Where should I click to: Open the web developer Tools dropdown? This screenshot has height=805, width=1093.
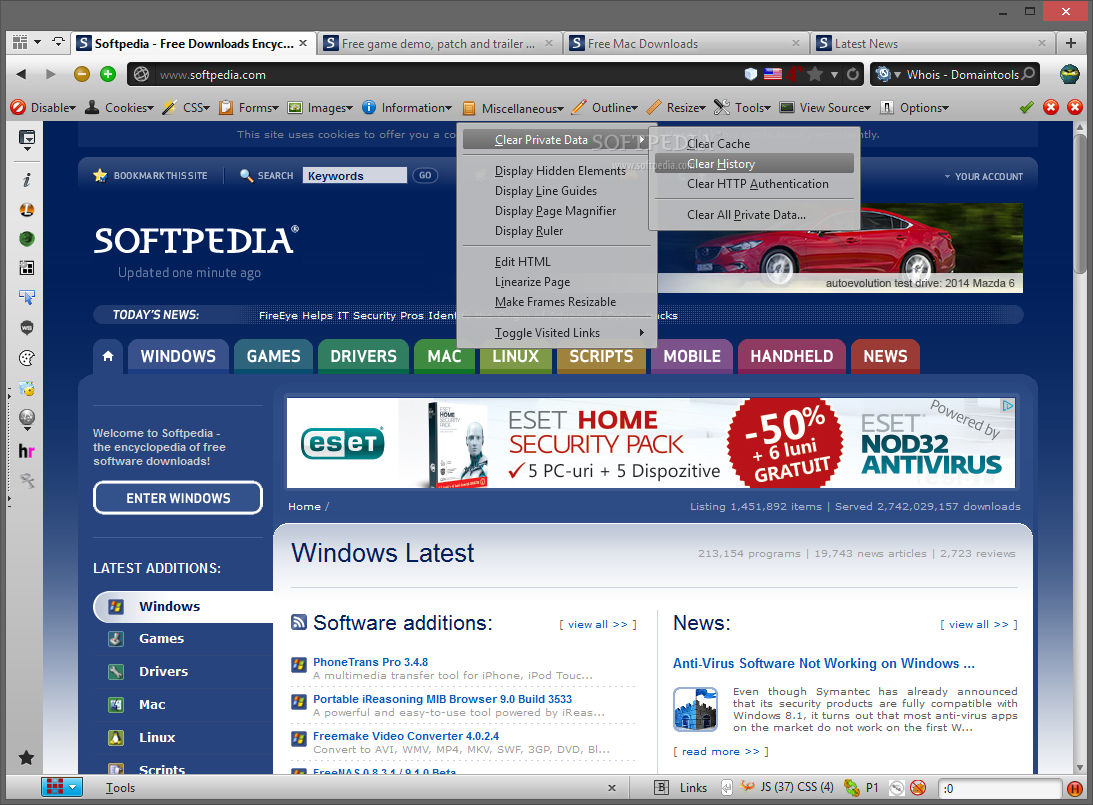coord(742,107)
